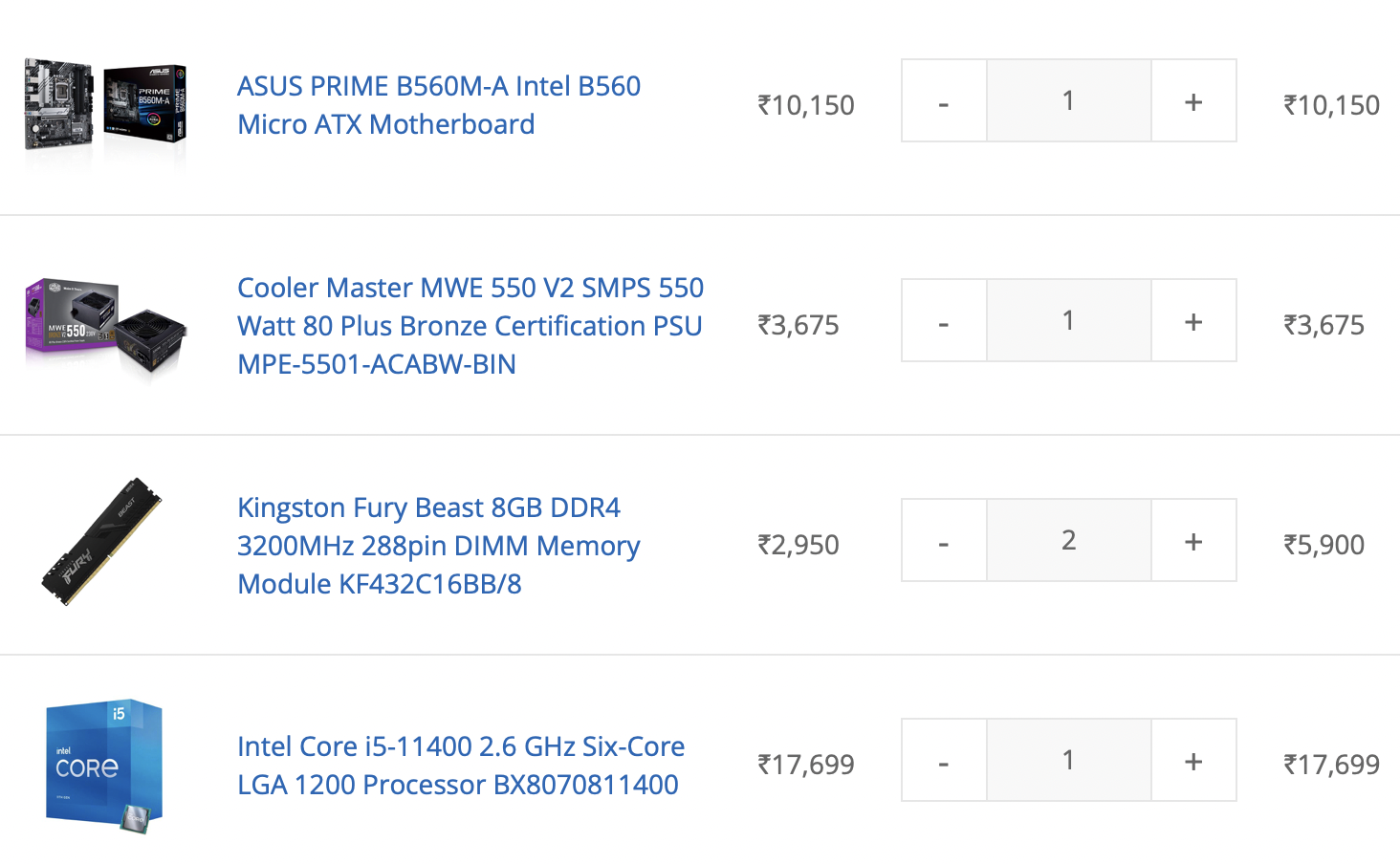Select the quantity field showing 2 for Kingston memory
The height and width of the screenshot is (864, 1400).
tap(1069, 541)
